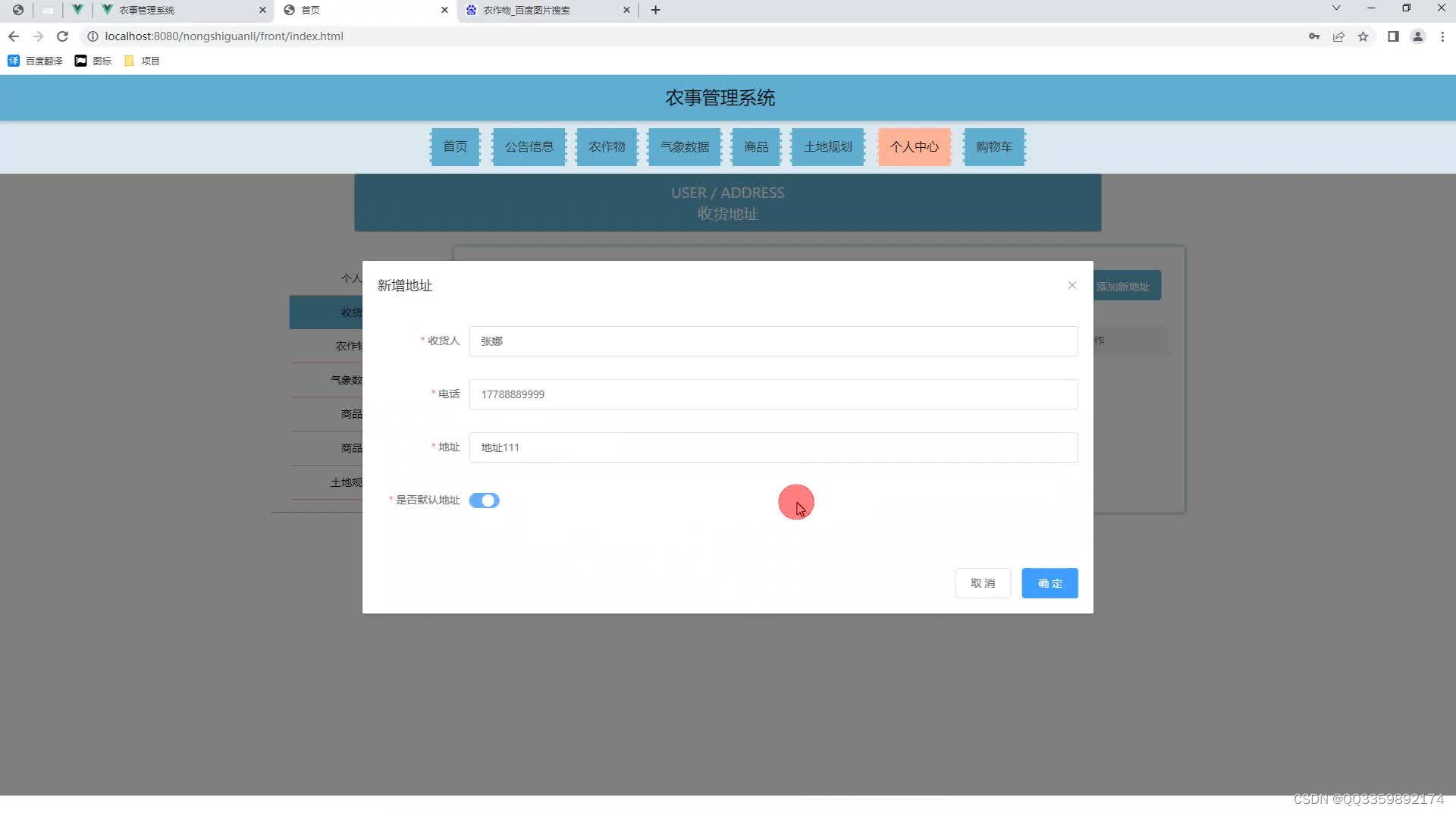
Task: Open the 商品 navigation item
Action: [756, 146]
